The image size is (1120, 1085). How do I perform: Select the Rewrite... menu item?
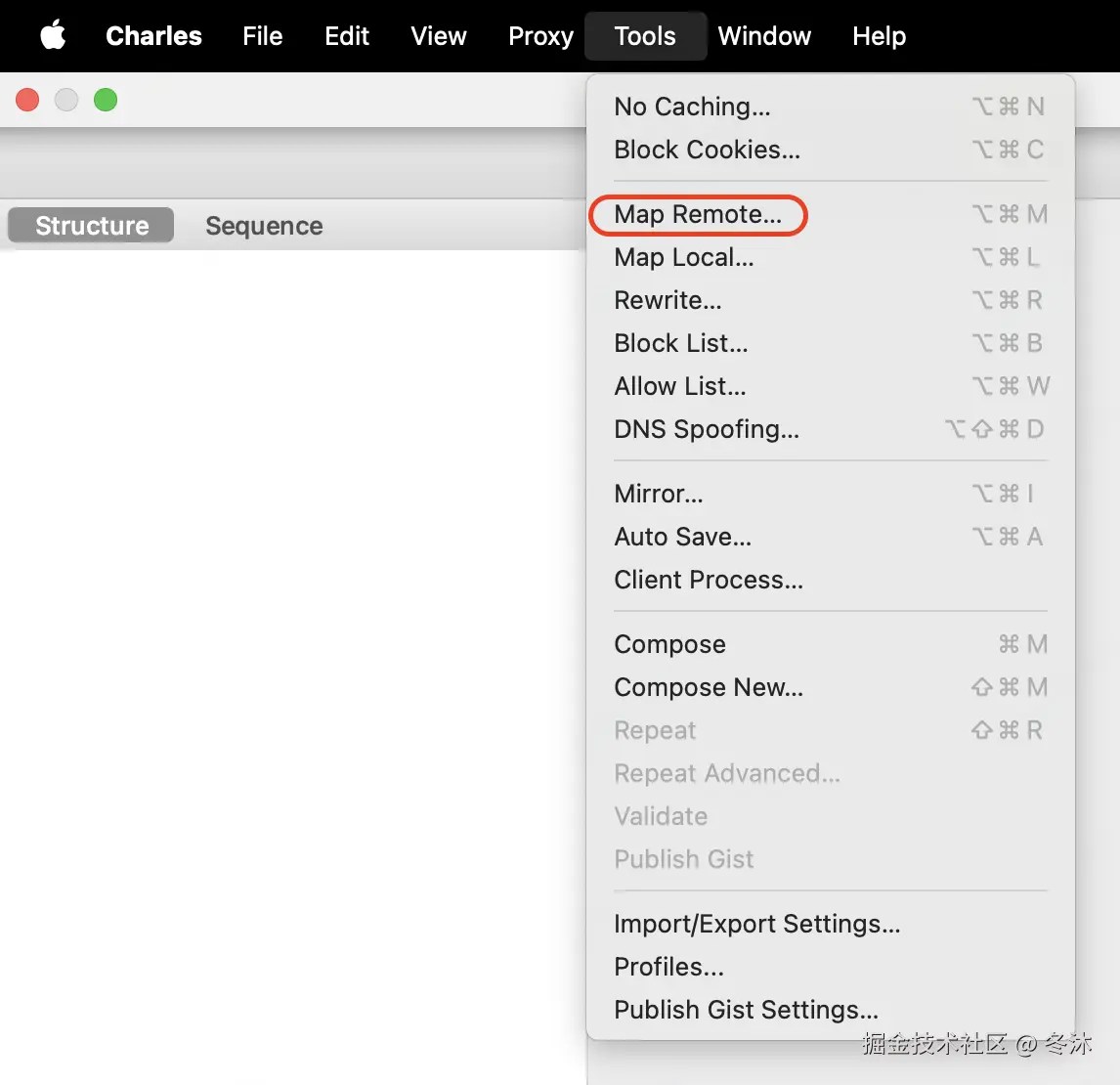point(830,300)
